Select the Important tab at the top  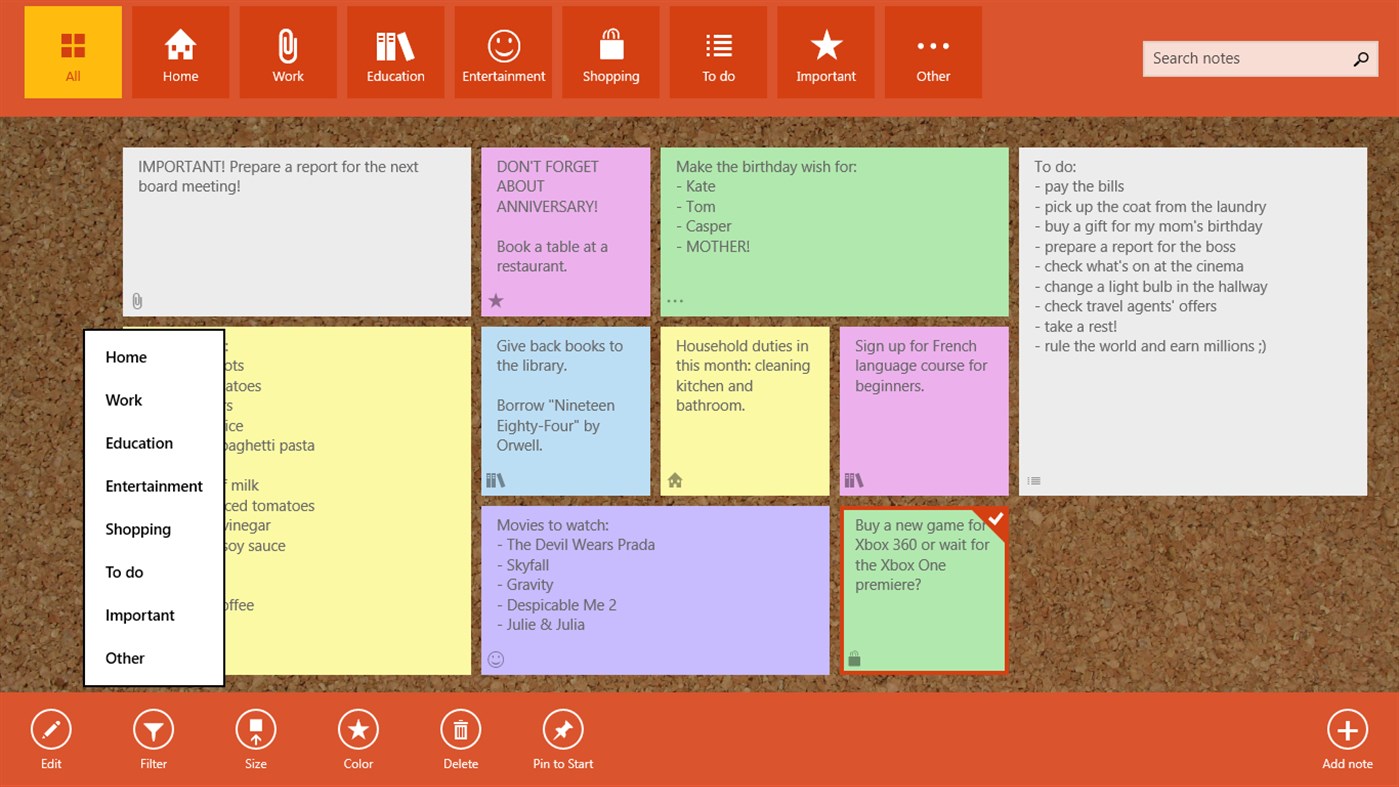(825, 52)
